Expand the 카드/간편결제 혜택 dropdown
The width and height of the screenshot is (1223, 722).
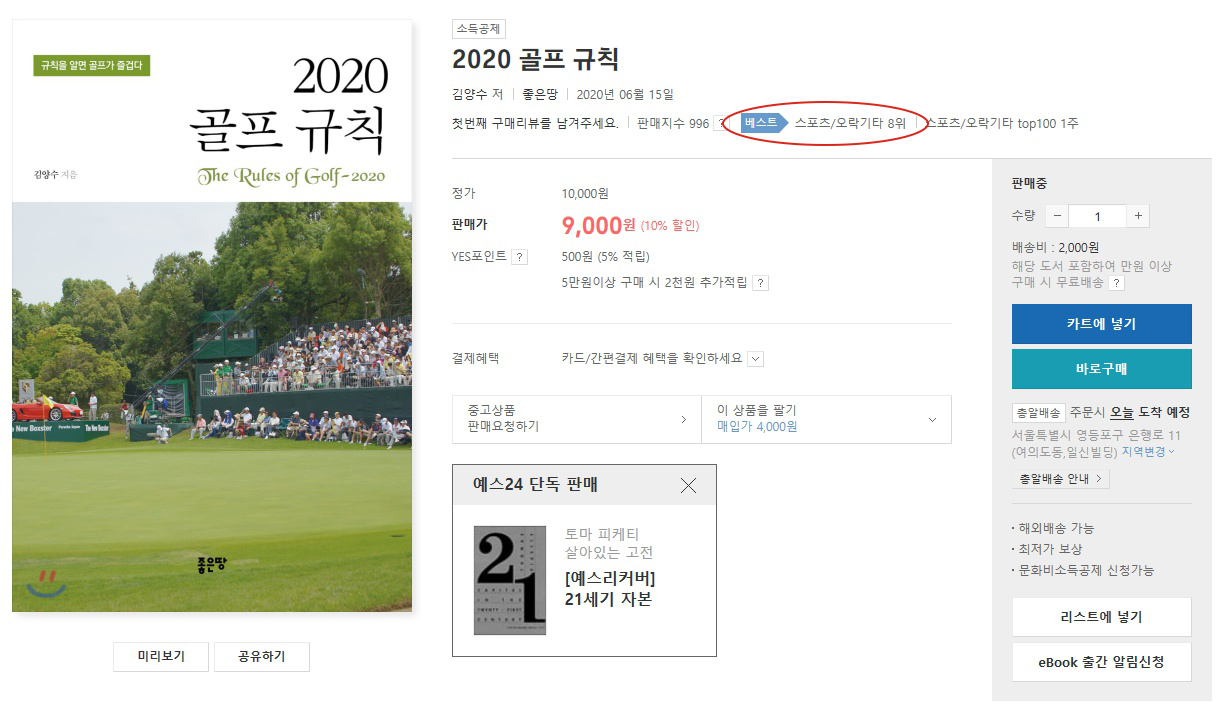click(755, 359)
